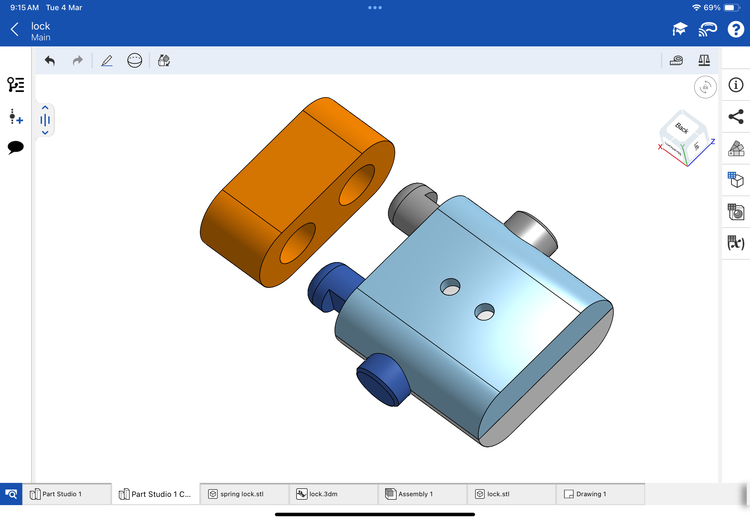
Task: Open the document info panel
Action: tap(736, 85)
